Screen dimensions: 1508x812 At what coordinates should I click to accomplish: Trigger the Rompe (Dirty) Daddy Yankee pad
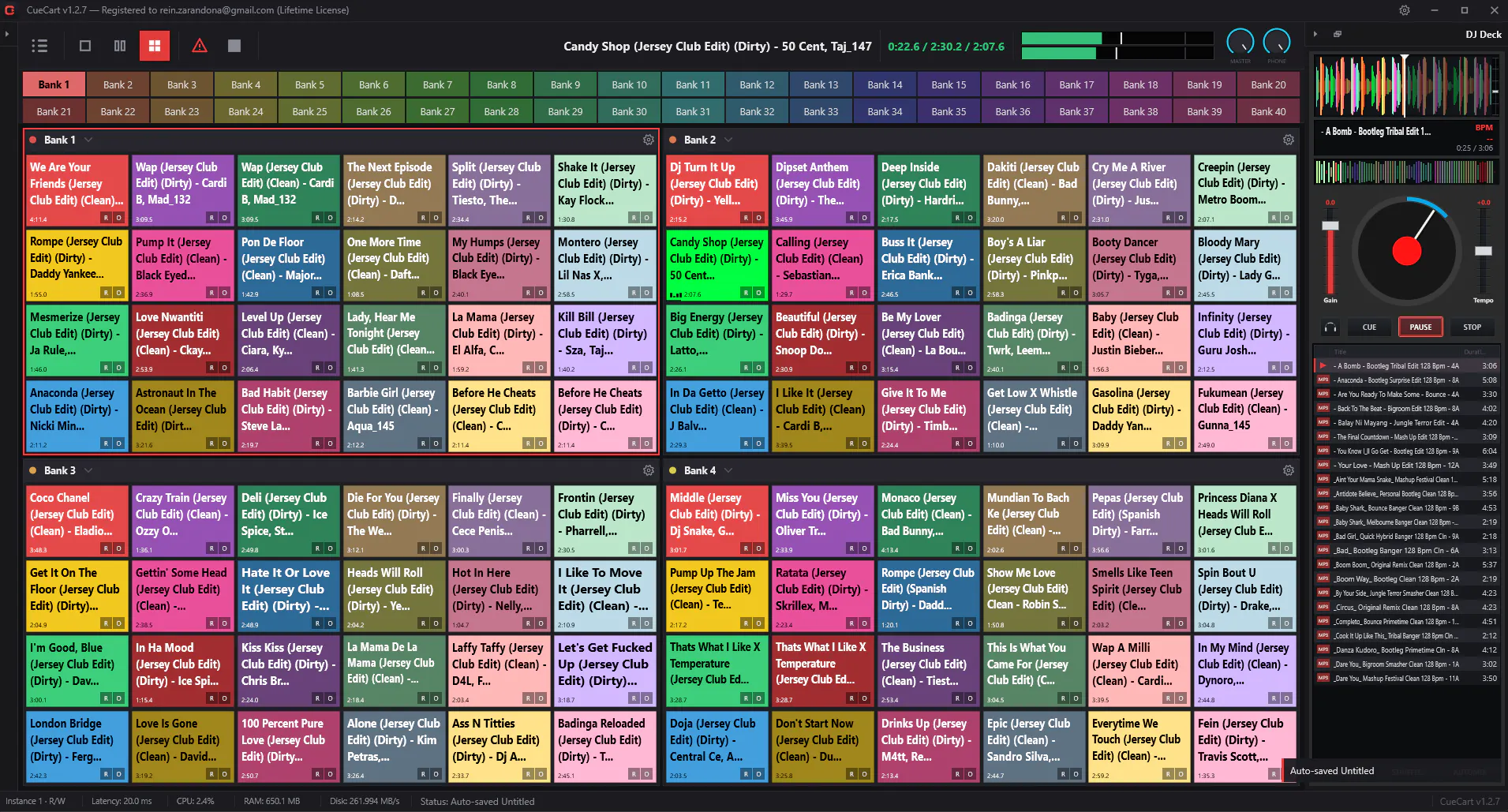(77, 264)
